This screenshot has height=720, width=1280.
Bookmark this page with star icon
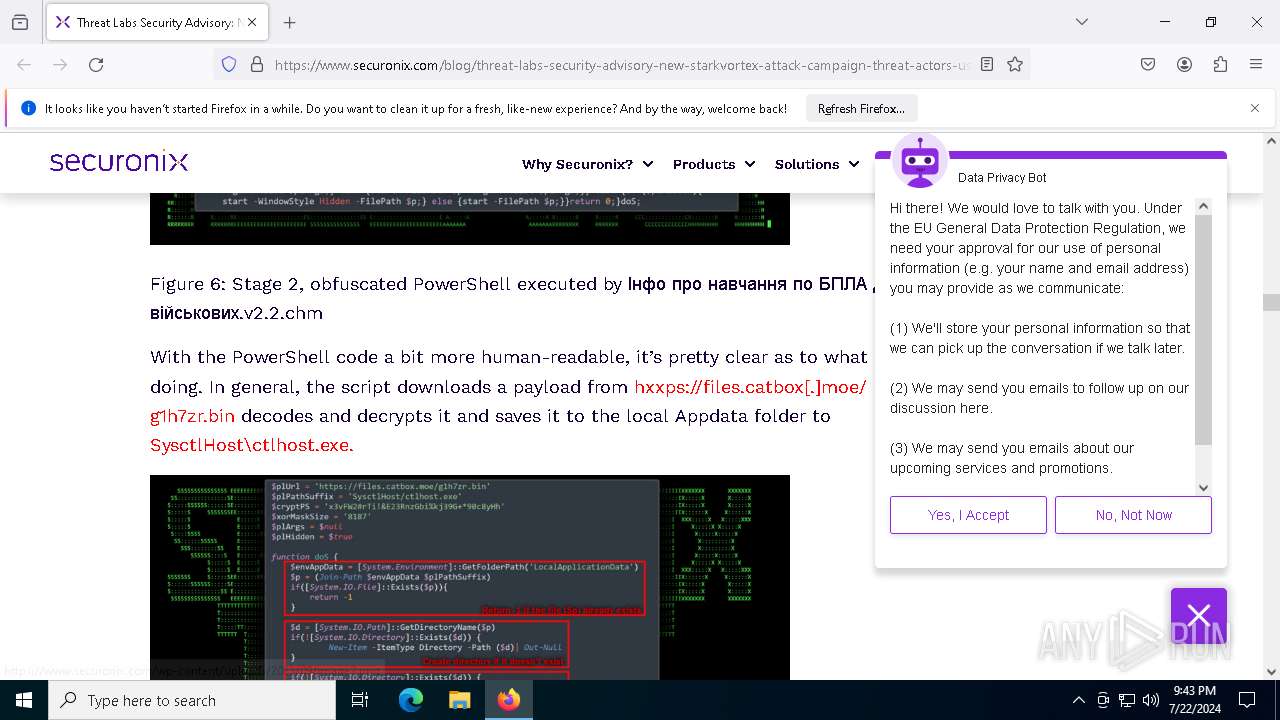[1015, 64]
